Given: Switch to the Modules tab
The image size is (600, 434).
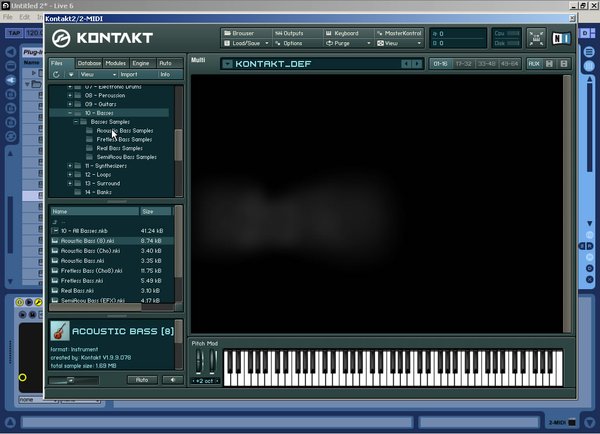Looking at the screenshot, I should point(116,63).
